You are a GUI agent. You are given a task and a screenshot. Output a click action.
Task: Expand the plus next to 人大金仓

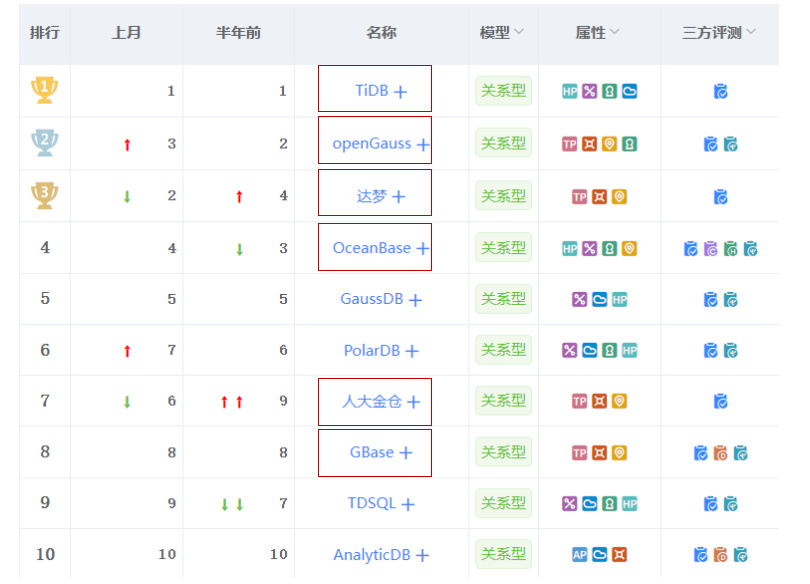pos(413,402)
